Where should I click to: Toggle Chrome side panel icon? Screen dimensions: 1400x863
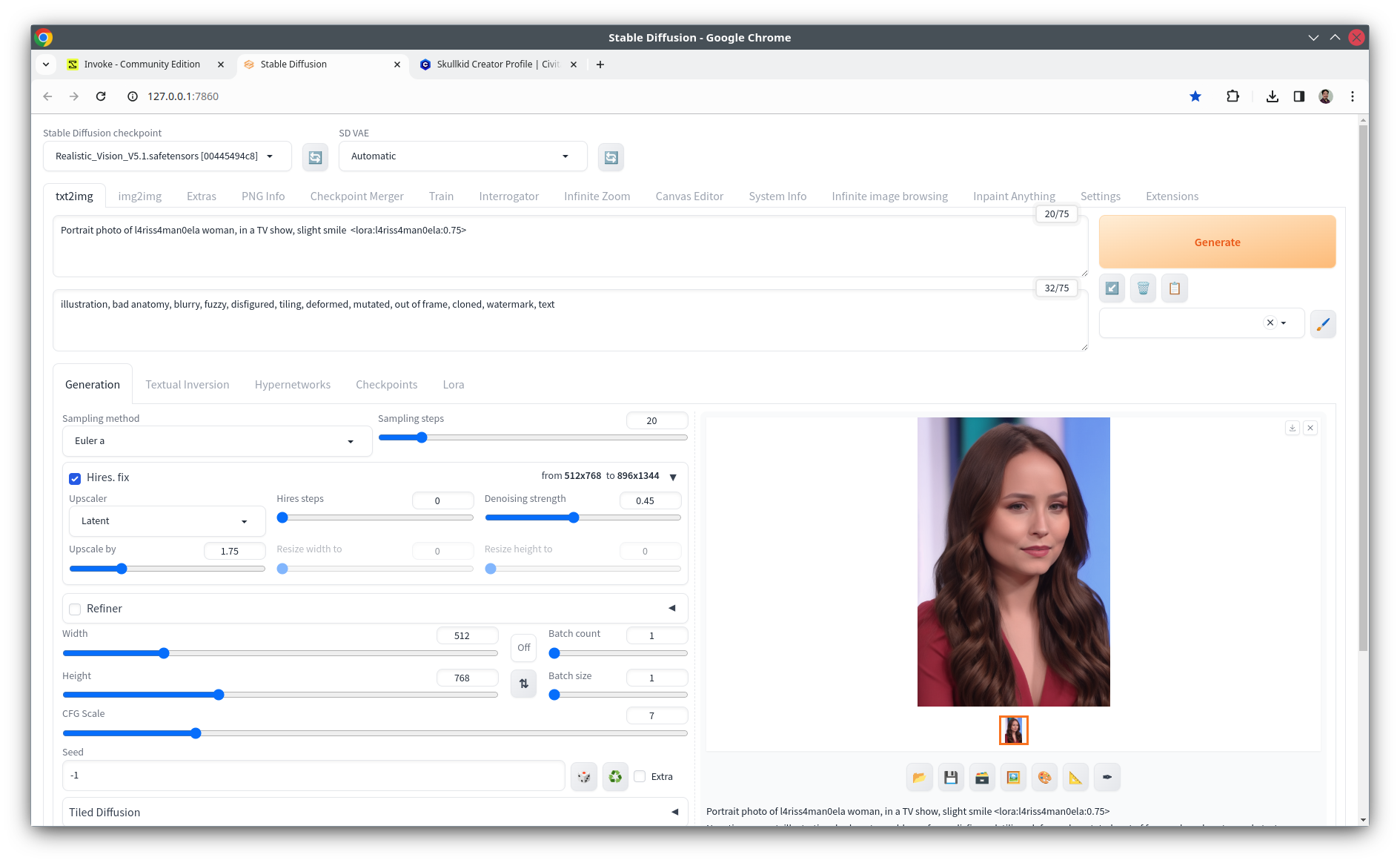click(1299, 96)
